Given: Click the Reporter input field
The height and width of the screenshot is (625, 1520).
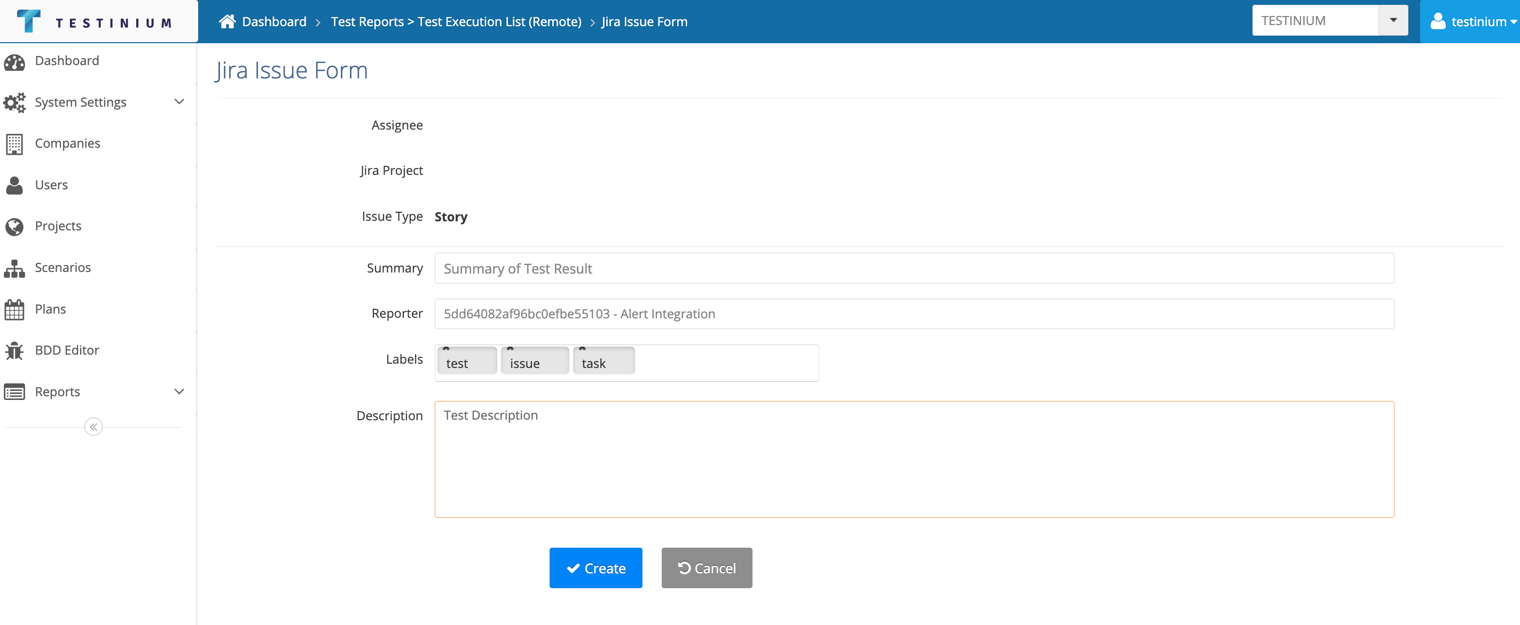Looking at the screenshot, I should [914, 314].
